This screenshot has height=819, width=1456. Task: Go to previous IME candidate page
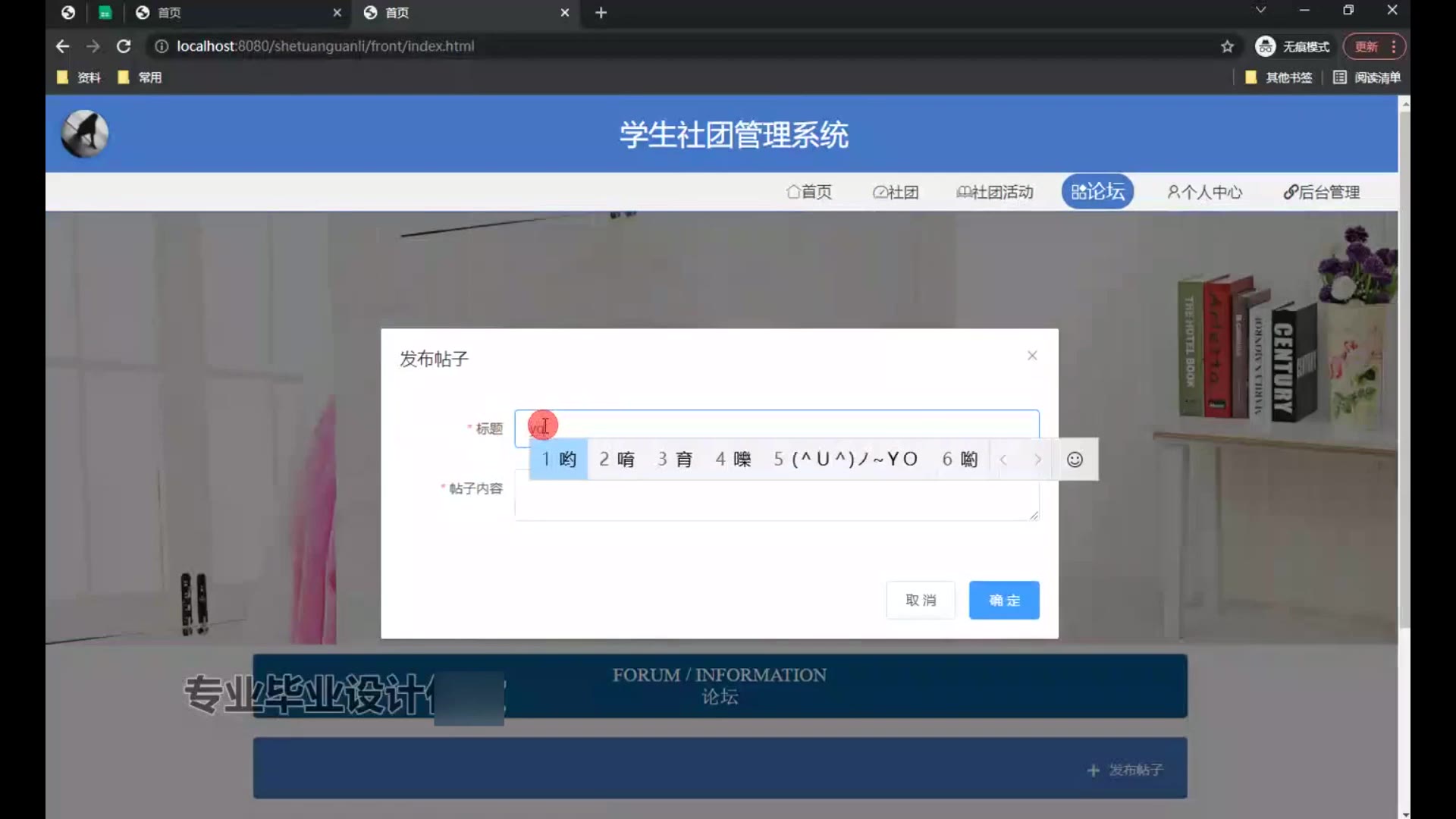pyautogui.click(x=1003, y=460)
